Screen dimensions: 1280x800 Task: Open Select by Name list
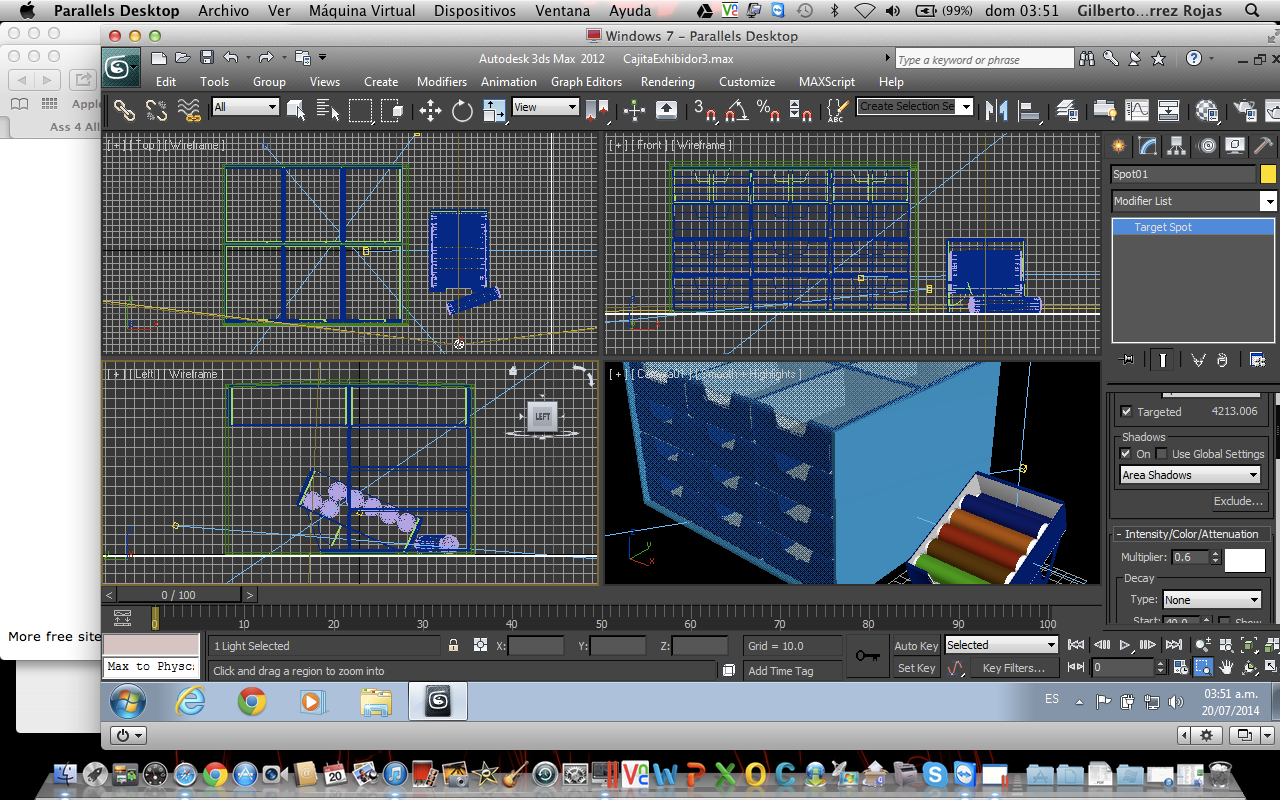tap(327, 110)
